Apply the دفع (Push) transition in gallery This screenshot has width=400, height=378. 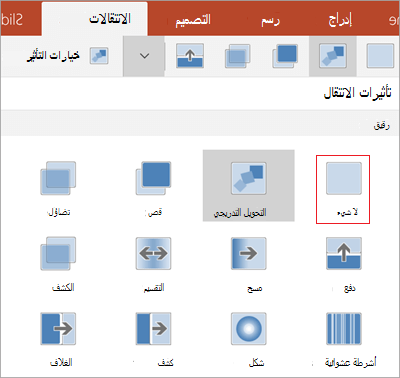pos(344,264)
